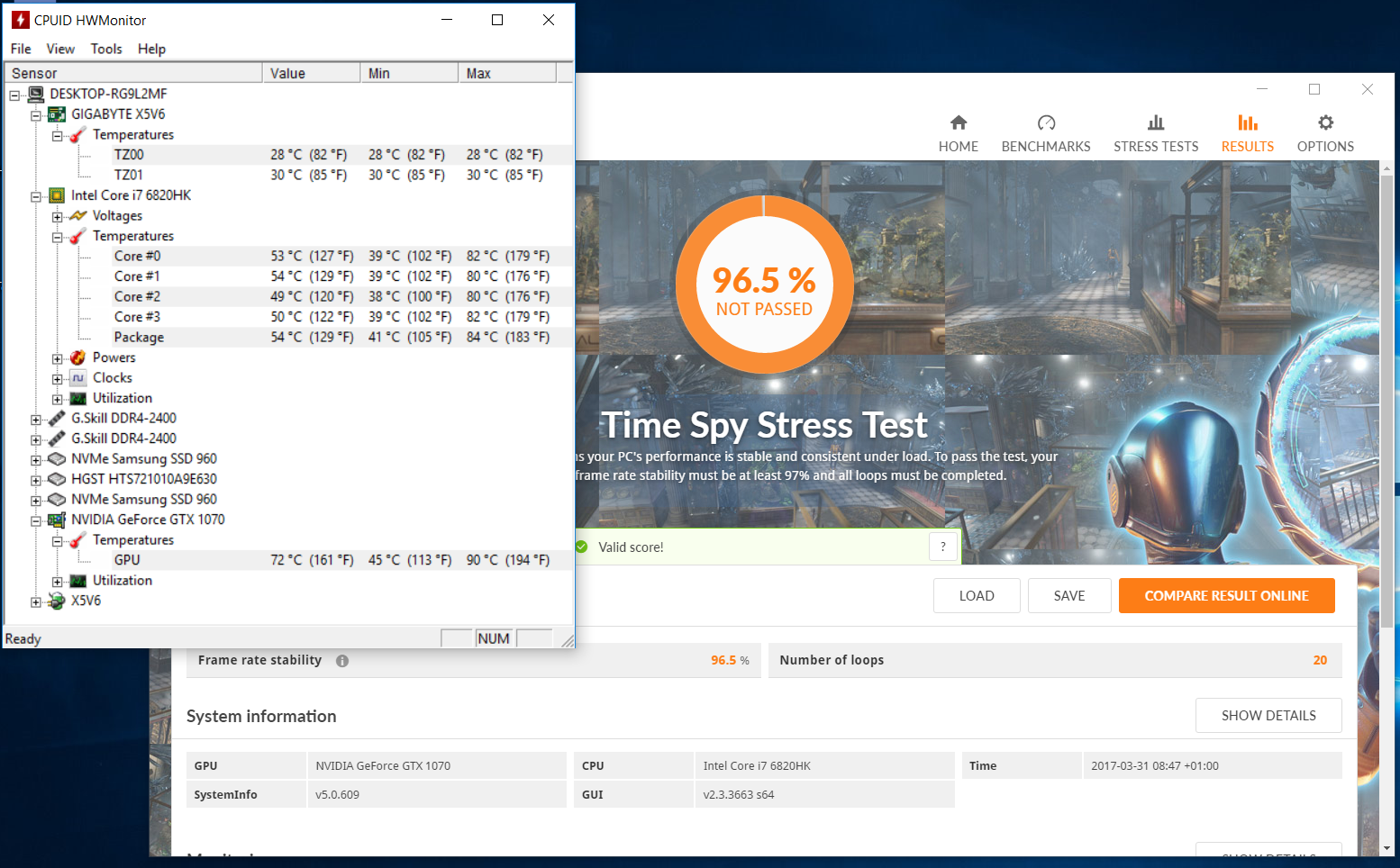Screen dimensions: 1400x868
Task: Click the Clocks waveform icon
Action: [x=78, y=378]
